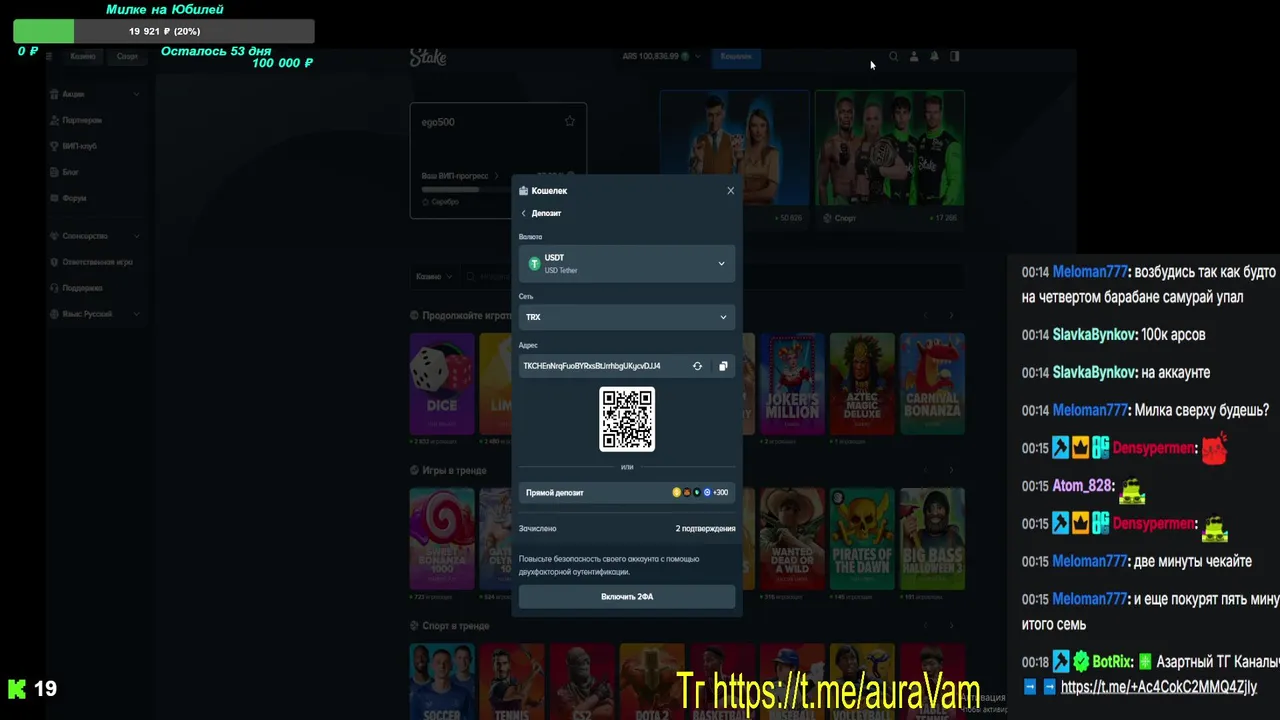Open the Sweet Bonanza 1000 game thumbnail

click(442, 539)
